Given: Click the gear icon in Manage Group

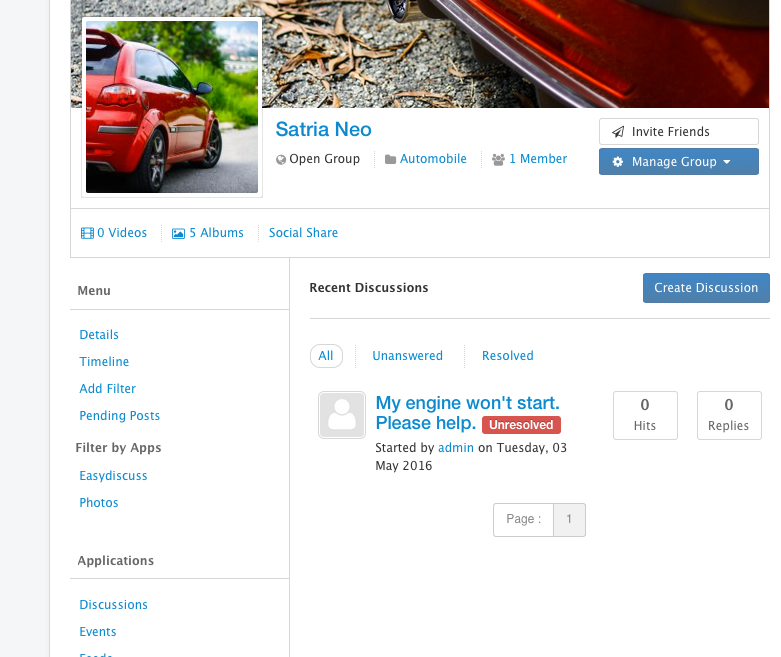Looking at the screenshot, I should pos(618,162).
